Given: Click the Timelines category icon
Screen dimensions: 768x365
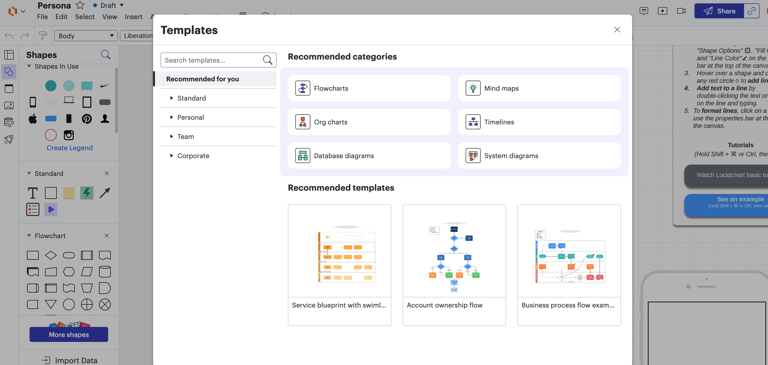Looking at the screenshot, I should click(473, 122).
